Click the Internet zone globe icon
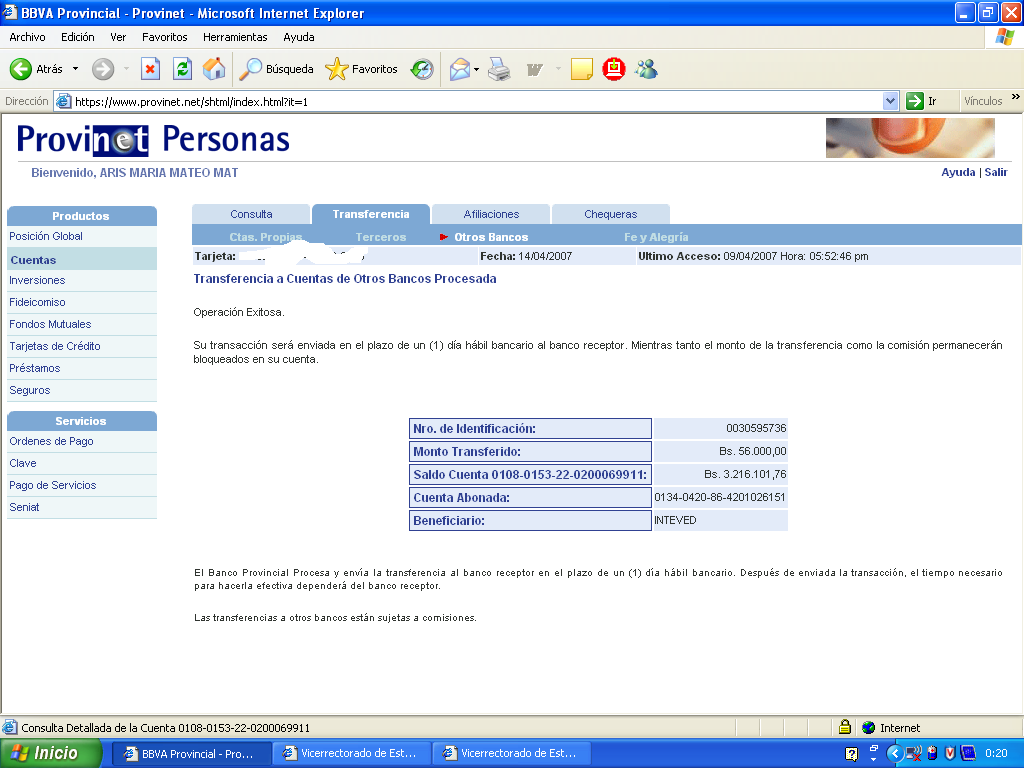 pyautogui.click(x=869, y=728)
